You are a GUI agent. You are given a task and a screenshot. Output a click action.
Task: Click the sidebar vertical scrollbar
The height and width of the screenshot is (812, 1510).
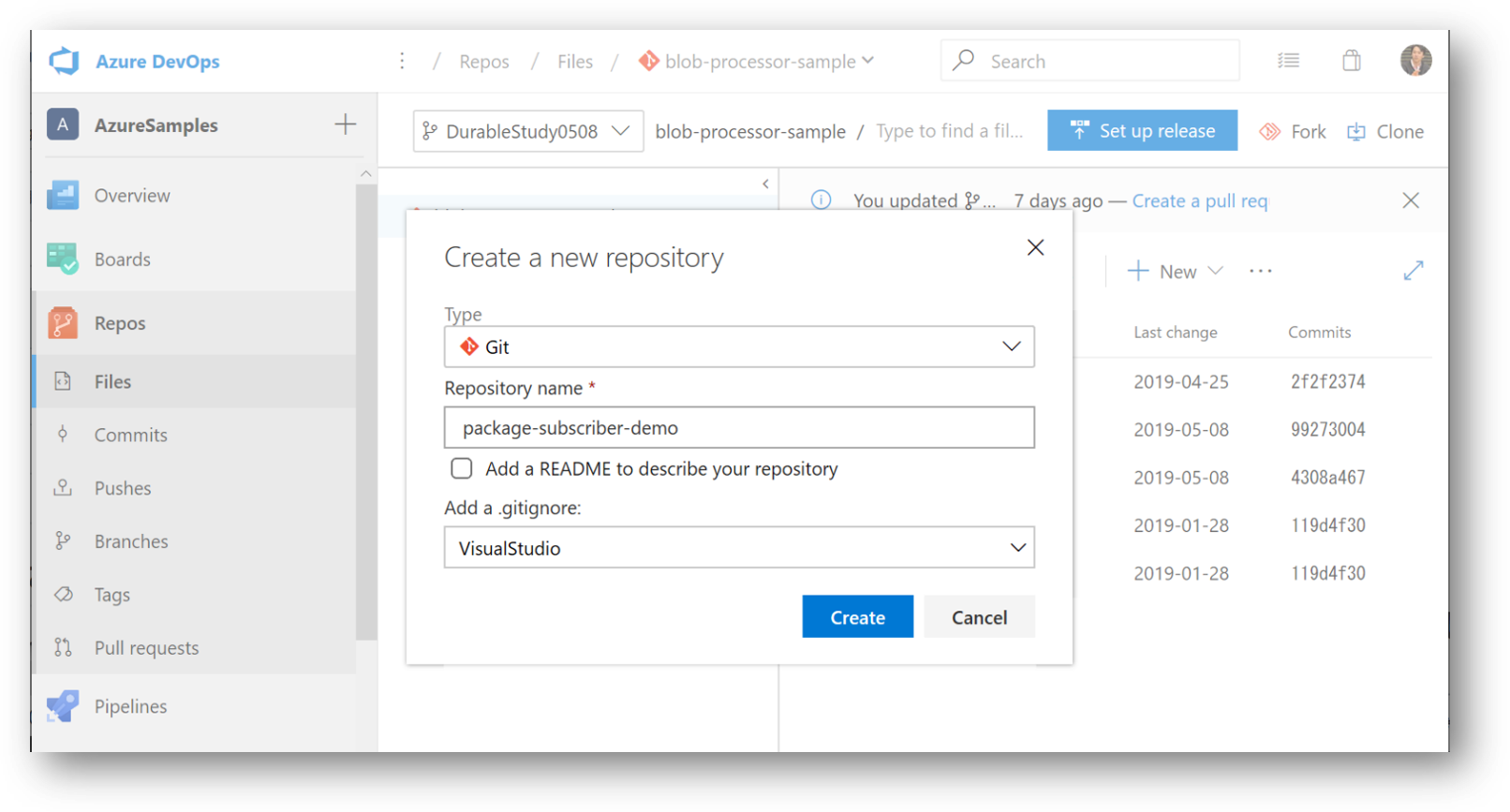[x=366, y=412]
